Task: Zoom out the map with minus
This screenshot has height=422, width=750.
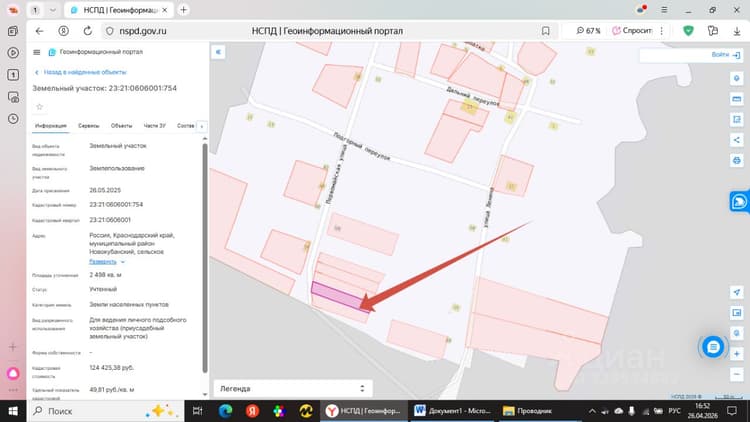Action: pos(737,374)
